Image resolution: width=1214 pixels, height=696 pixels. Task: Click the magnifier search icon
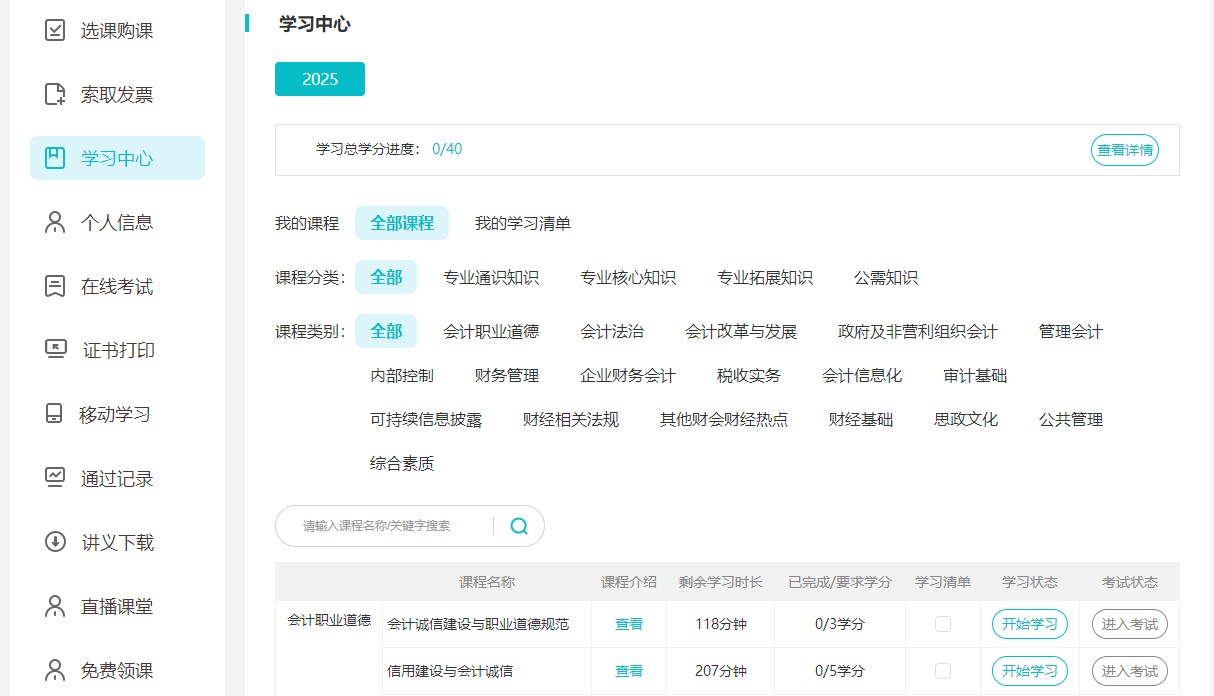[x=519, y=526]
